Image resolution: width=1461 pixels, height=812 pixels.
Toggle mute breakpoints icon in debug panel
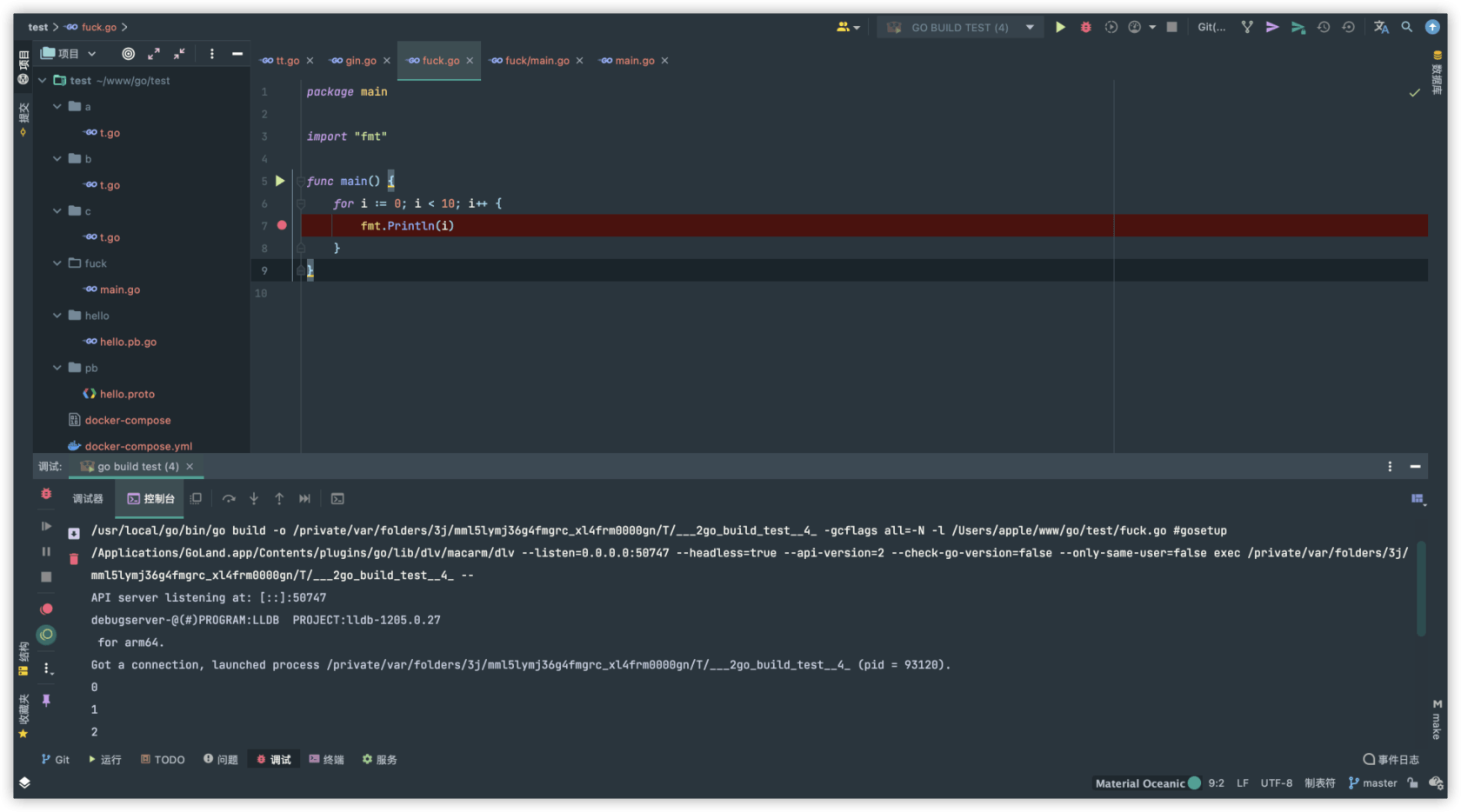(x=46, y=635)
